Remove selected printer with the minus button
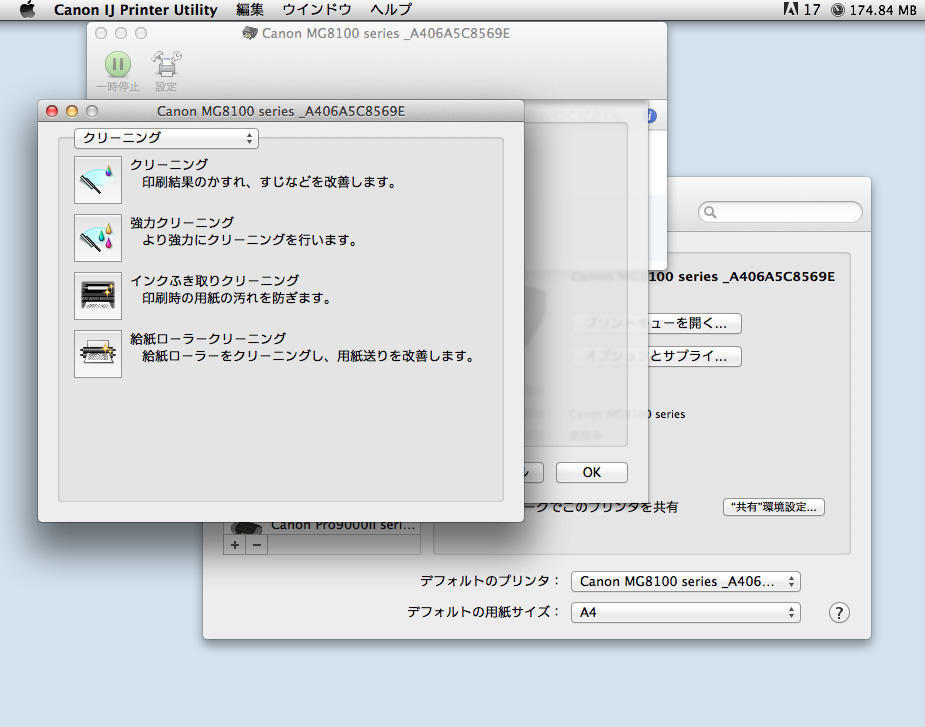Screen dimensions: 925x727 tap(257, 545)
